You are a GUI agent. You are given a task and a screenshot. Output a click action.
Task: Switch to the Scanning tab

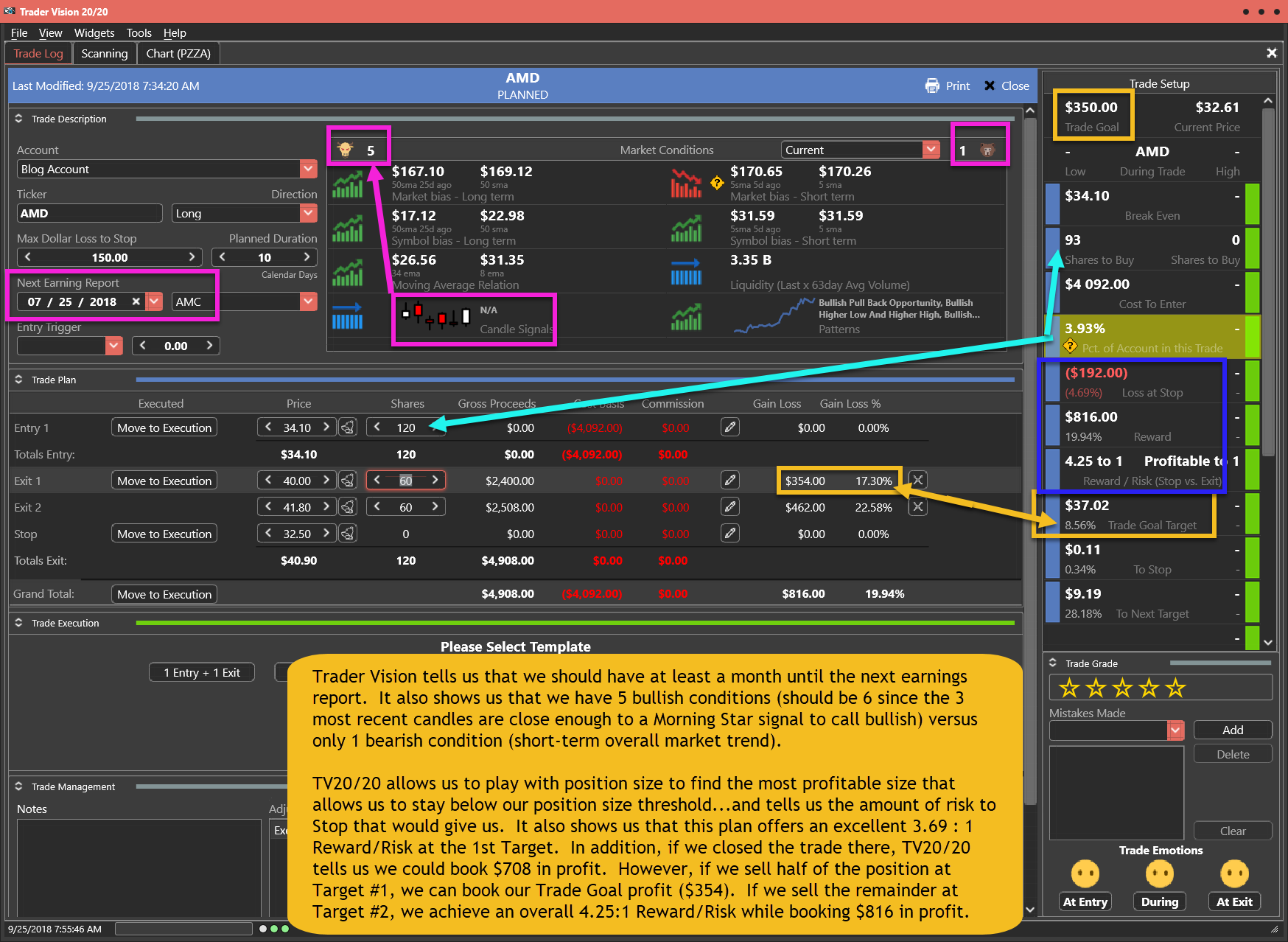(x=105, y=53)
